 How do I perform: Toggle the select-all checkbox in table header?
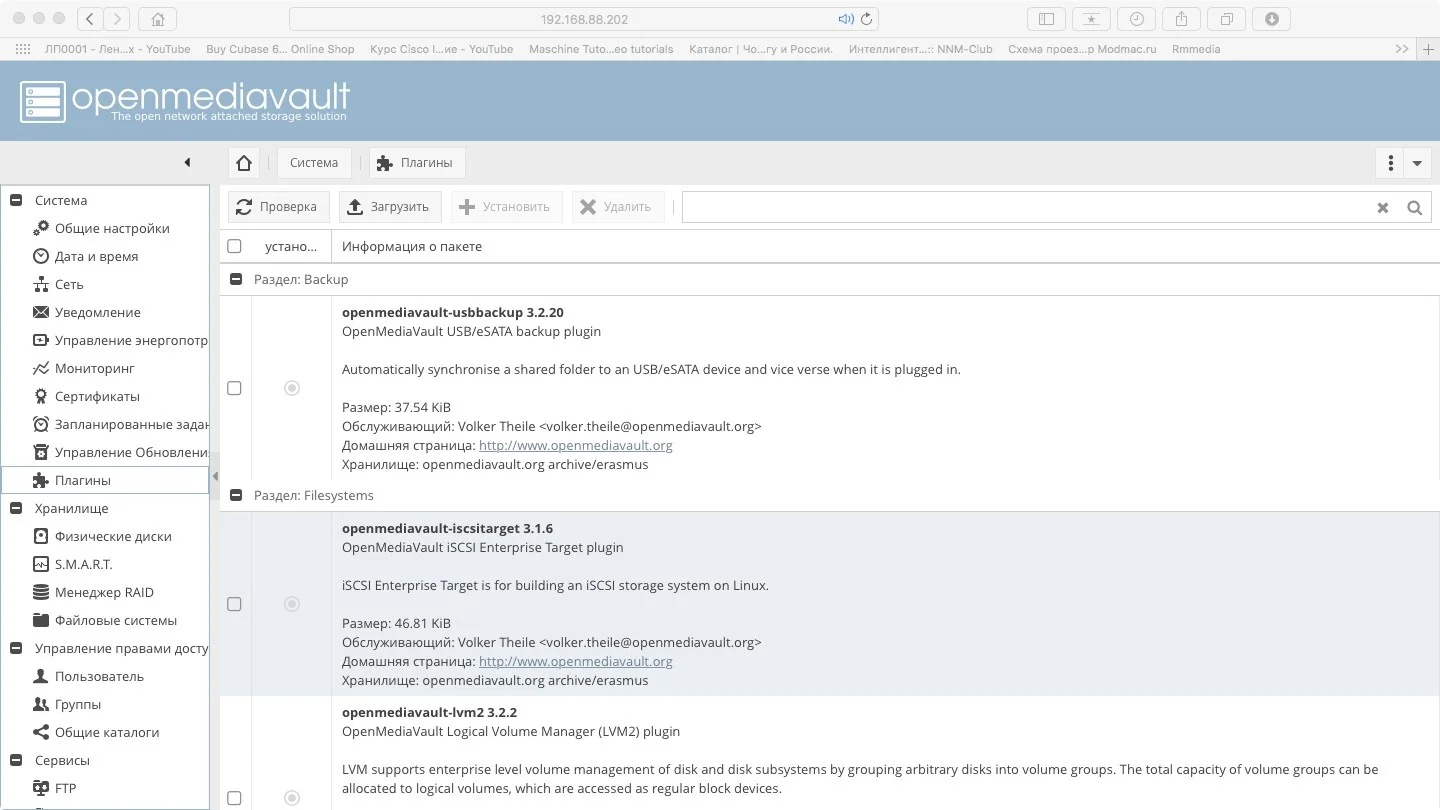point(234,246)
